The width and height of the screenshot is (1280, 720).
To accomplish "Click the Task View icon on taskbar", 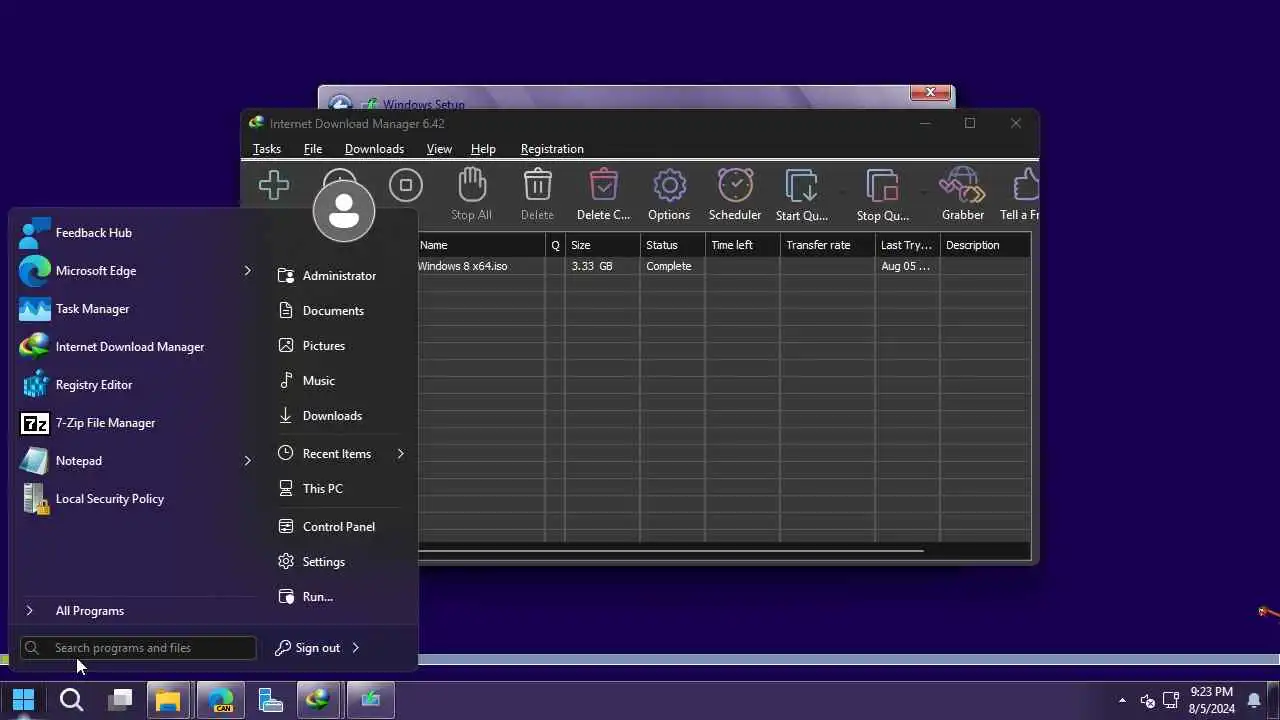I will [120, 699].
